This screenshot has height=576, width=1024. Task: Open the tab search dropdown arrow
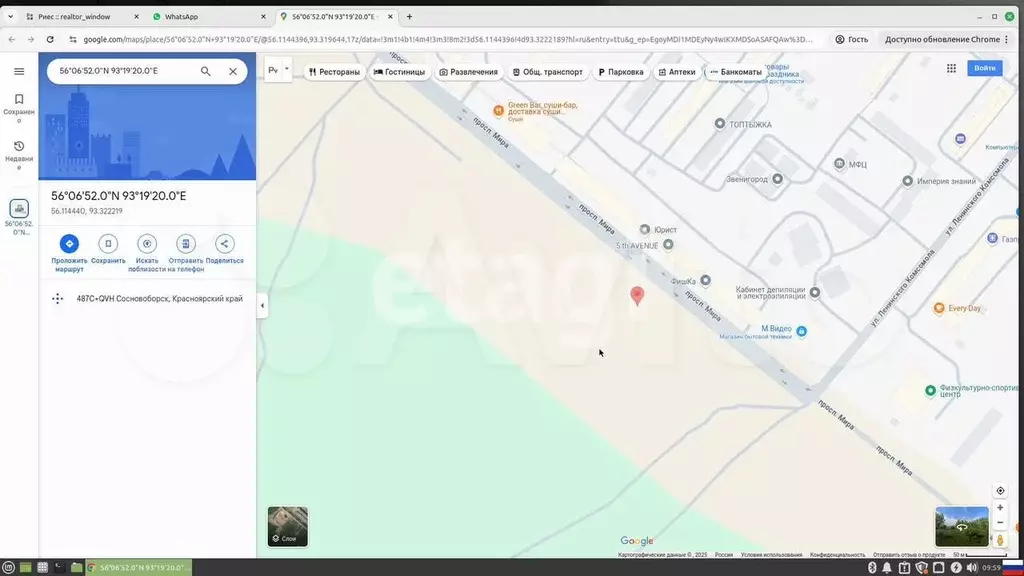point(10,16)
